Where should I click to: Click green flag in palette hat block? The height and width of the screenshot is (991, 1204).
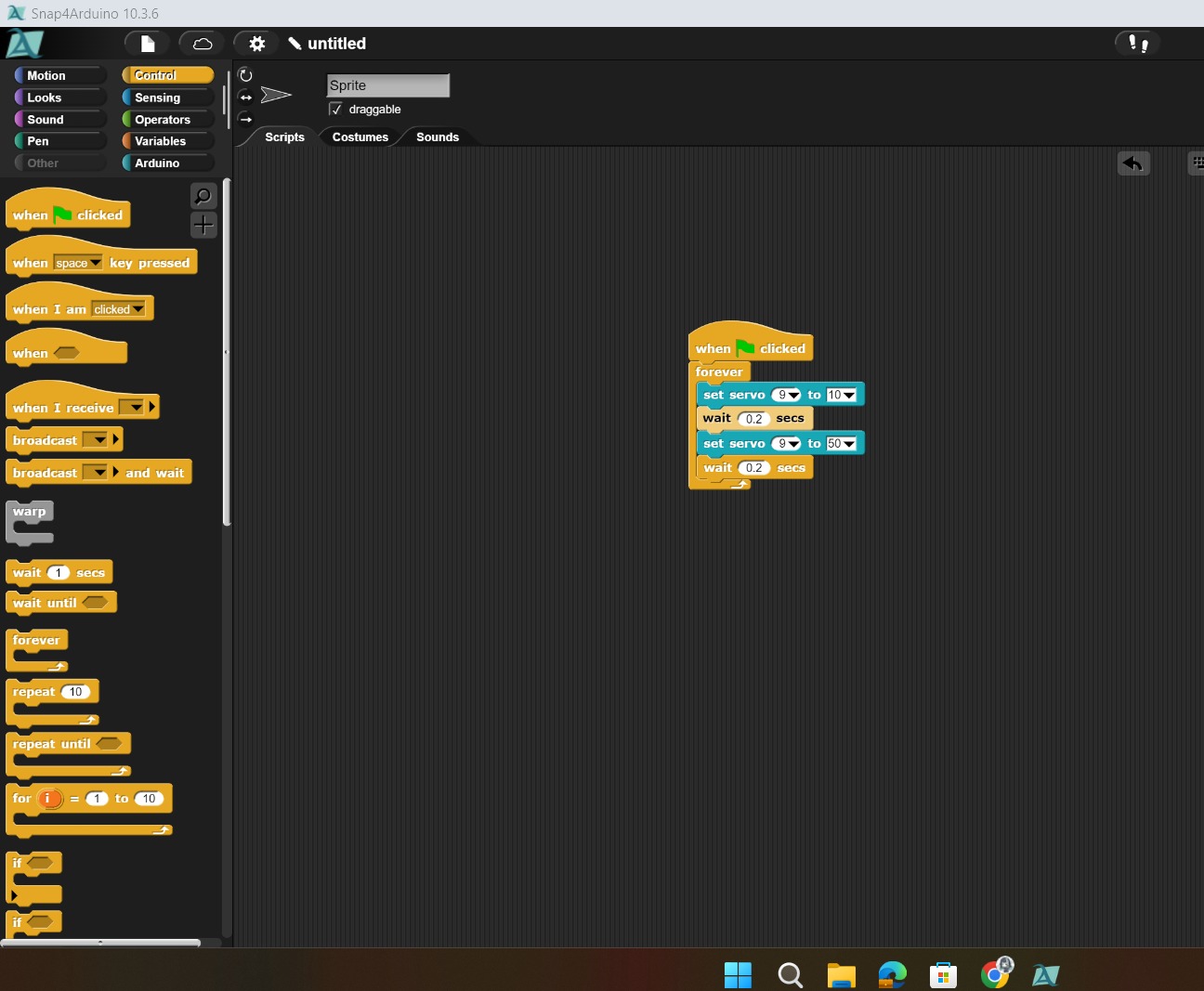click(62, 215)
